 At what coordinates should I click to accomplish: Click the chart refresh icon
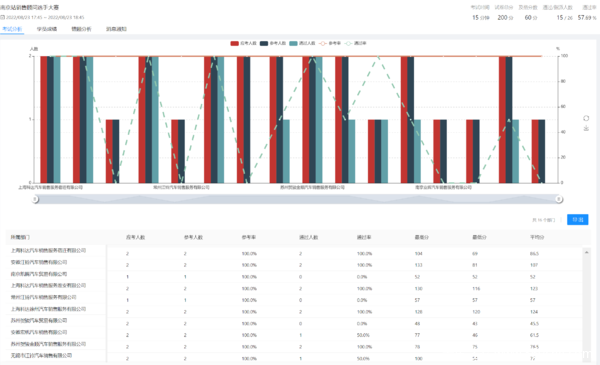pos(586,119)
